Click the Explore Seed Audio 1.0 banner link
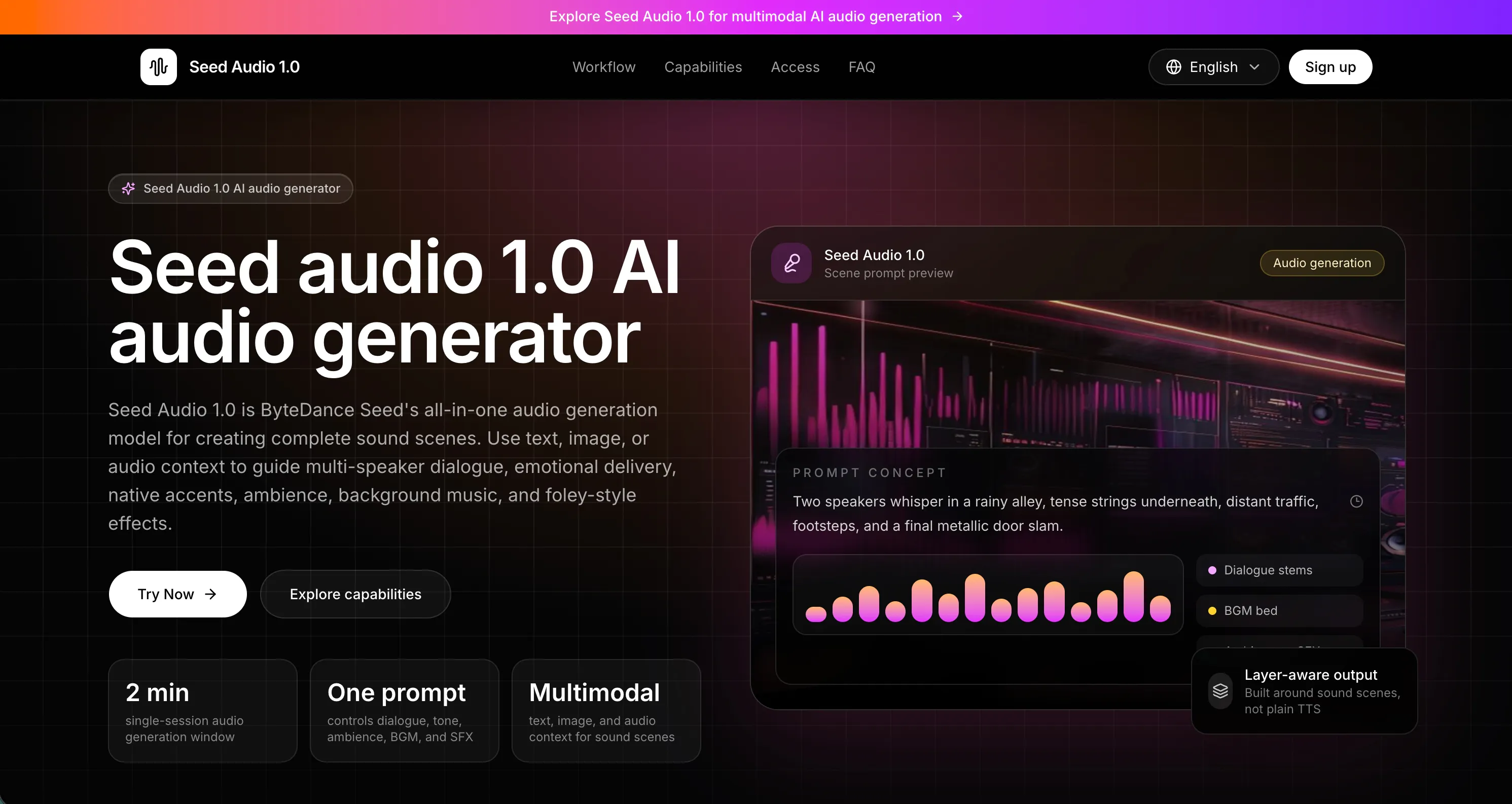This screenshot has height=804, width=1512. pyautogui.click(x=755, y=16)
